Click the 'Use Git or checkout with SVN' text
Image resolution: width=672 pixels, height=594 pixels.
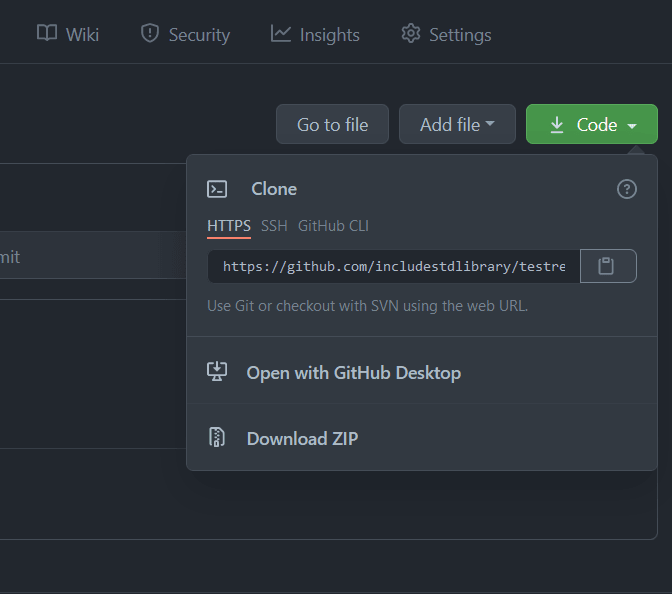[x=368, y=306]
